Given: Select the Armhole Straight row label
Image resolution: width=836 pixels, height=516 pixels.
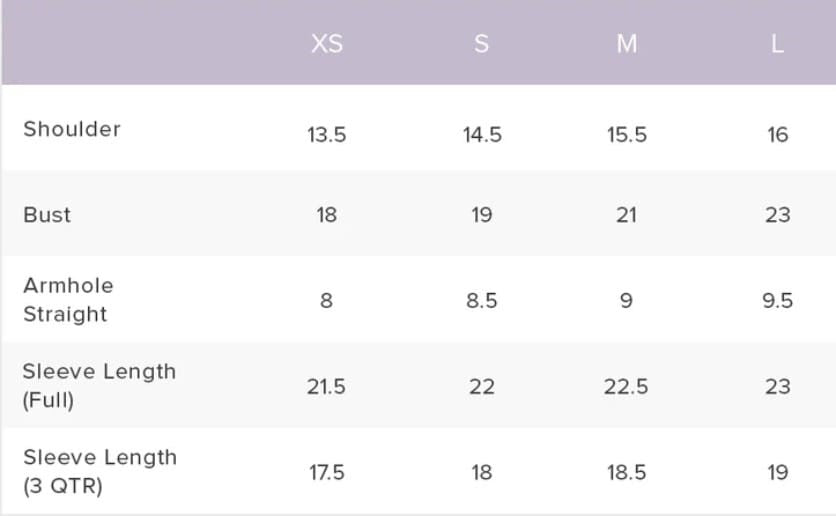Looking at the screenshot, I should [x=68, y=300].
